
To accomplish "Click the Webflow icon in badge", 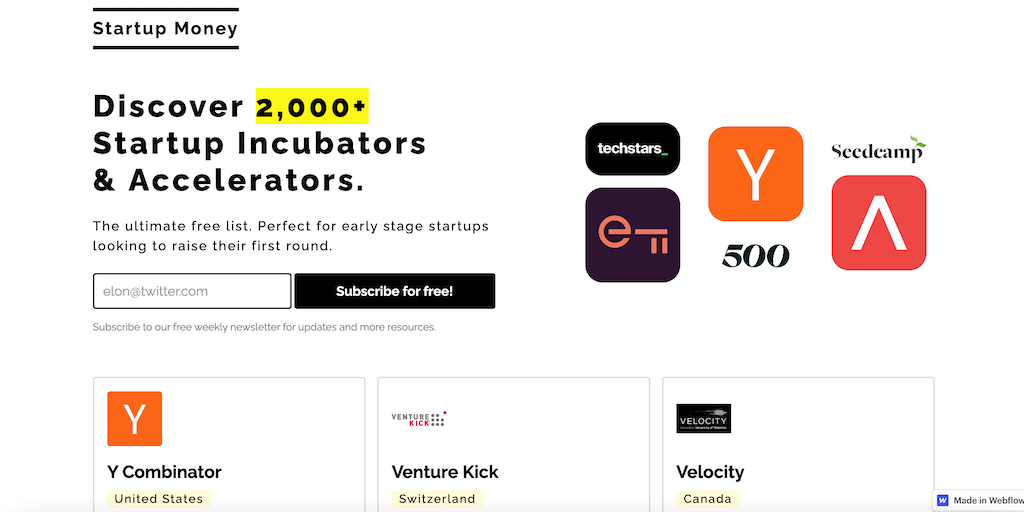I will pyautogui.click(x=942, y=500).
